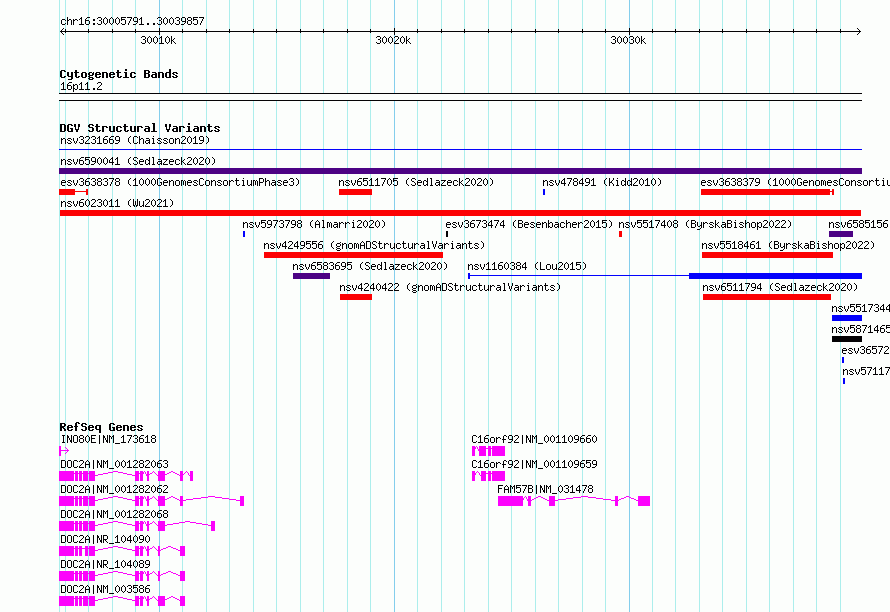Click the nsv1160384 (Lou2015) label
This screenshot has width=890, height=612.
click(527, 266)
